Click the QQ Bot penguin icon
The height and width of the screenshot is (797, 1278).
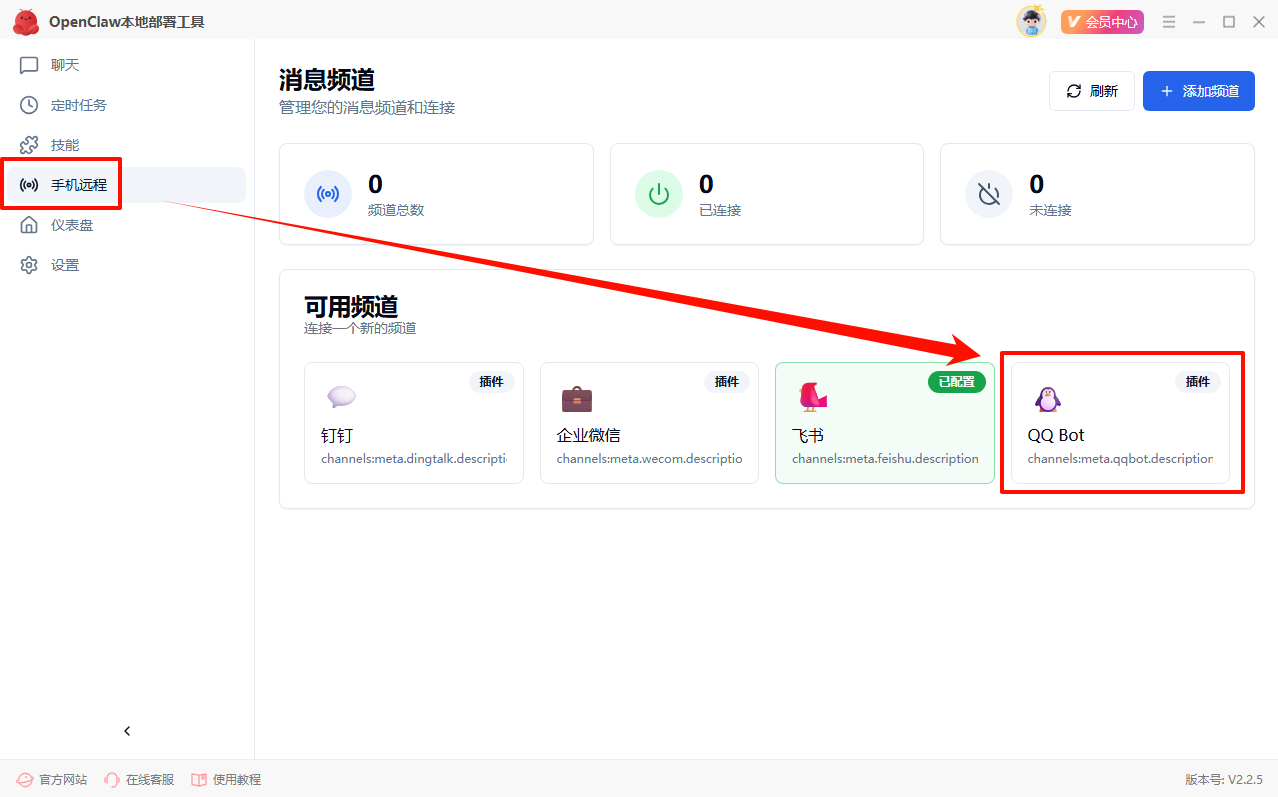coord(1046,399)
